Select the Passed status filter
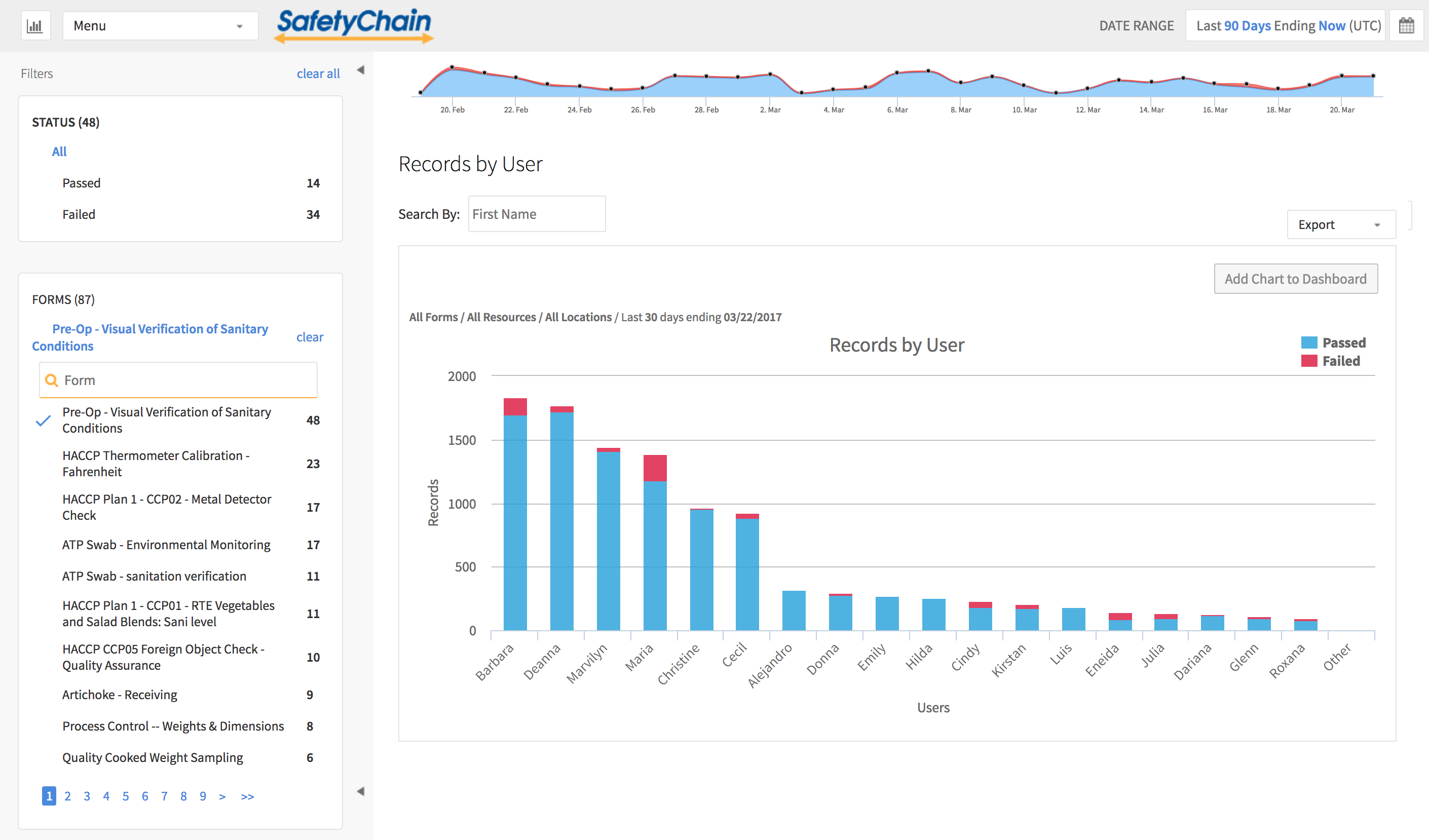The image size is (1429, 840). (81, 183)
